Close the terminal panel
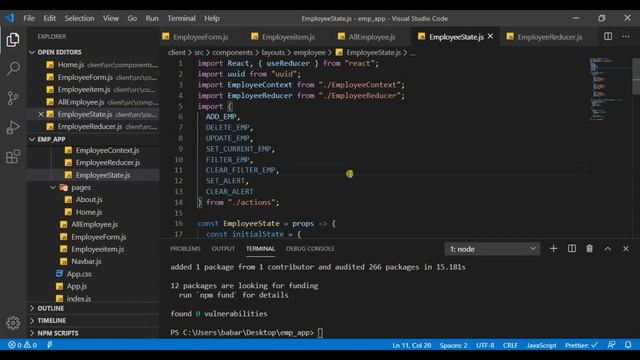This screenshot has width=640, height=360. [x=626, y=249]
